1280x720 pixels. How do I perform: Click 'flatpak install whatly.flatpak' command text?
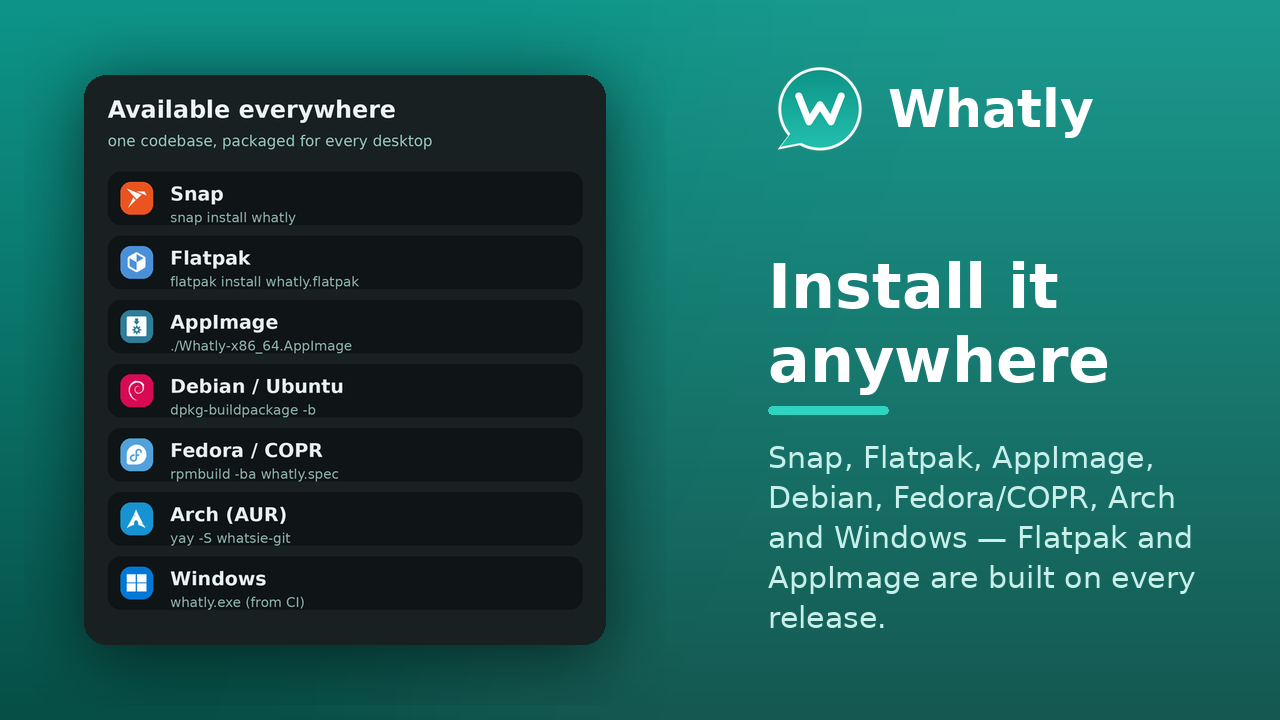tap(264, 281)
